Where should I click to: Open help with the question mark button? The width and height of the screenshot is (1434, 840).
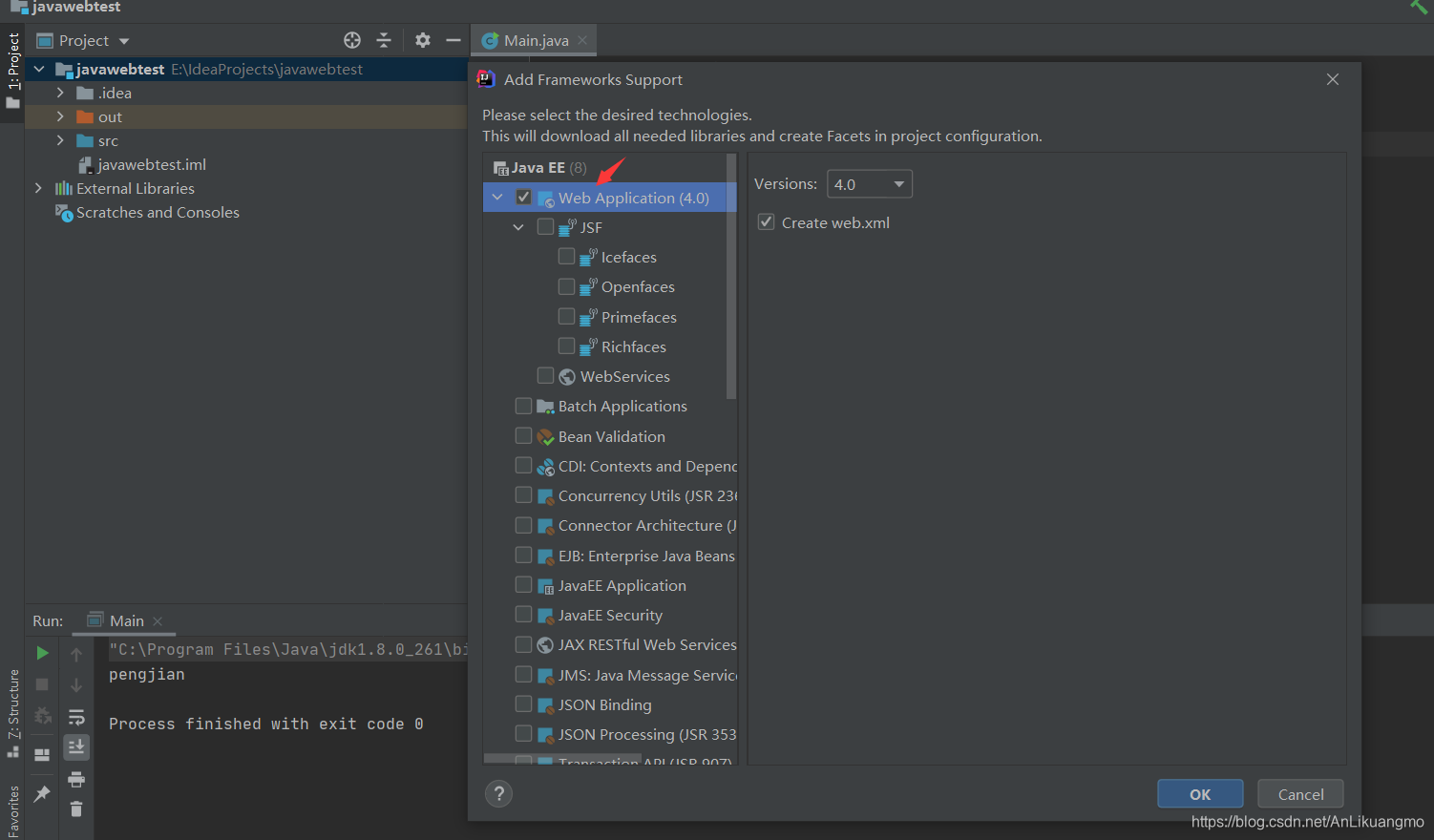click(498, 794)
